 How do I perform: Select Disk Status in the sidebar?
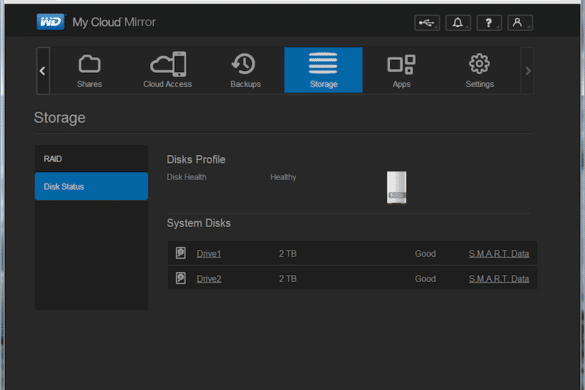click(x=91, y=186)
